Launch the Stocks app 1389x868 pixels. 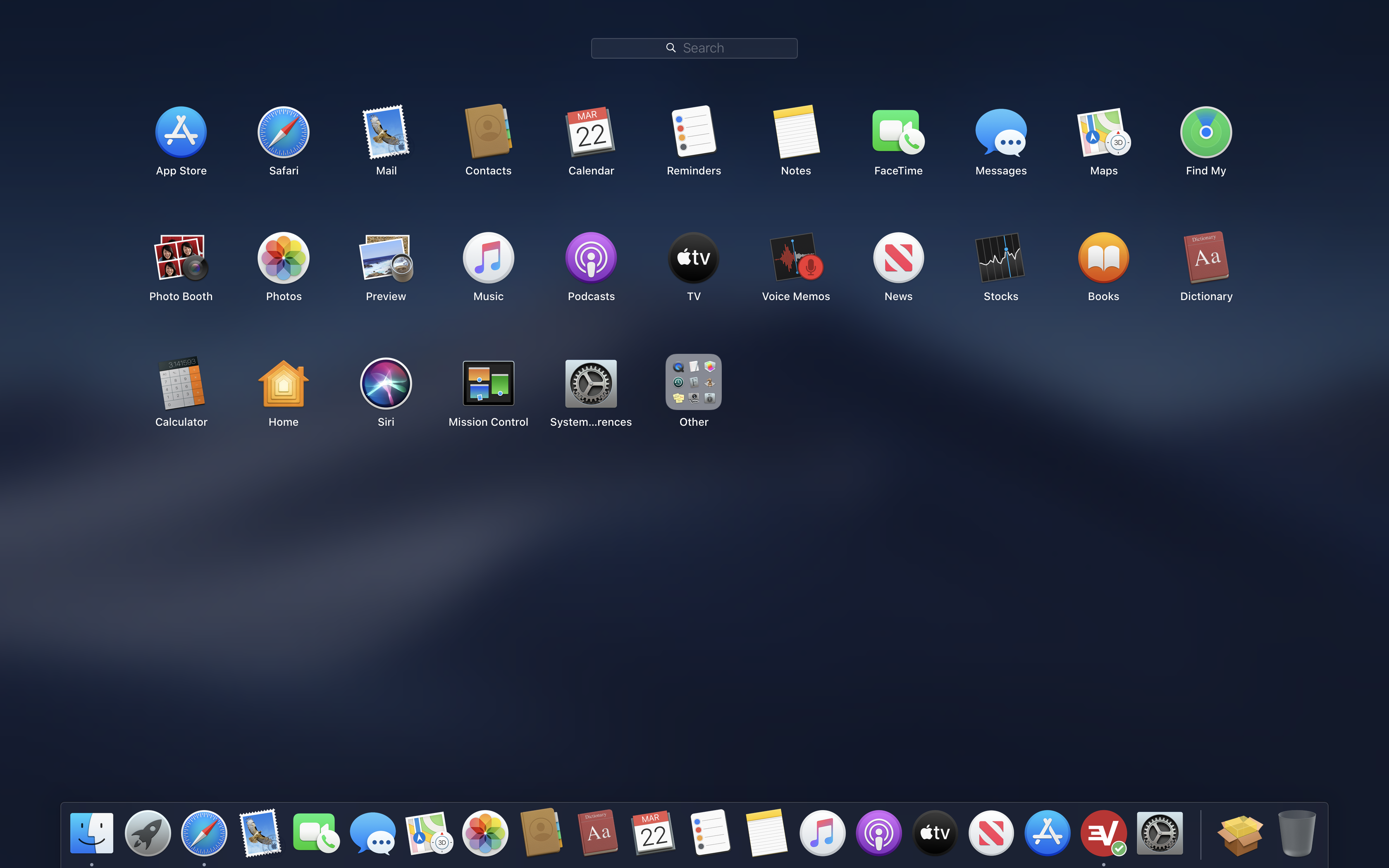(x=1000, y=258)
